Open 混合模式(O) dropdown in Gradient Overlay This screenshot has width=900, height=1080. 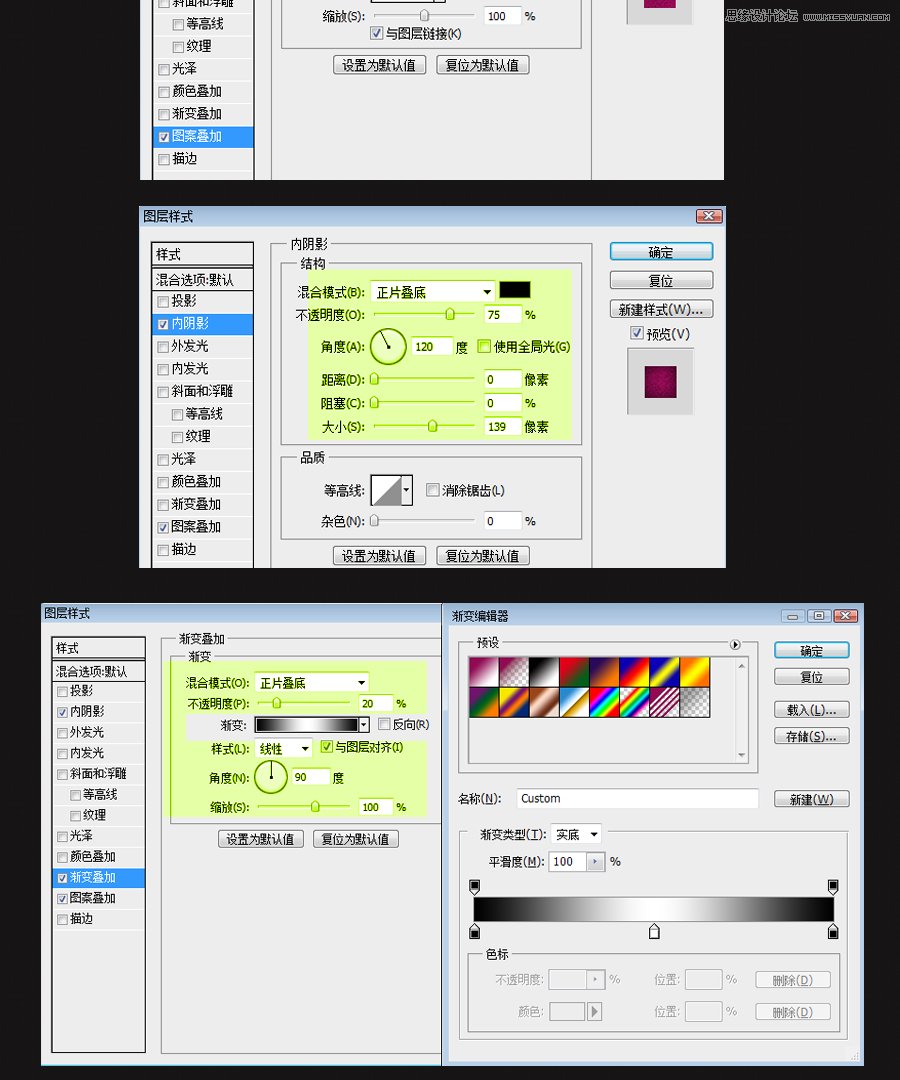(x=312, y=683)
